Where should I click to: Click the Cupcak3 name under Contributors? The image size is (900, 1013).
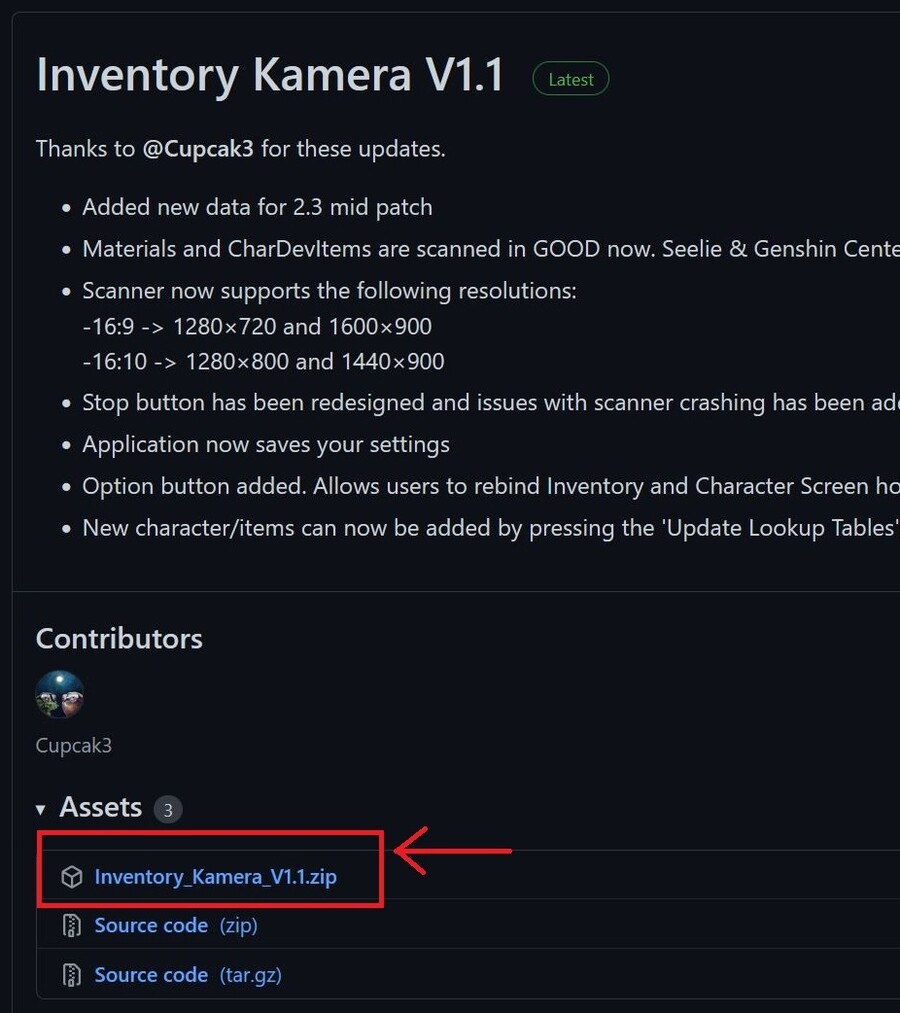coord(74,746)
